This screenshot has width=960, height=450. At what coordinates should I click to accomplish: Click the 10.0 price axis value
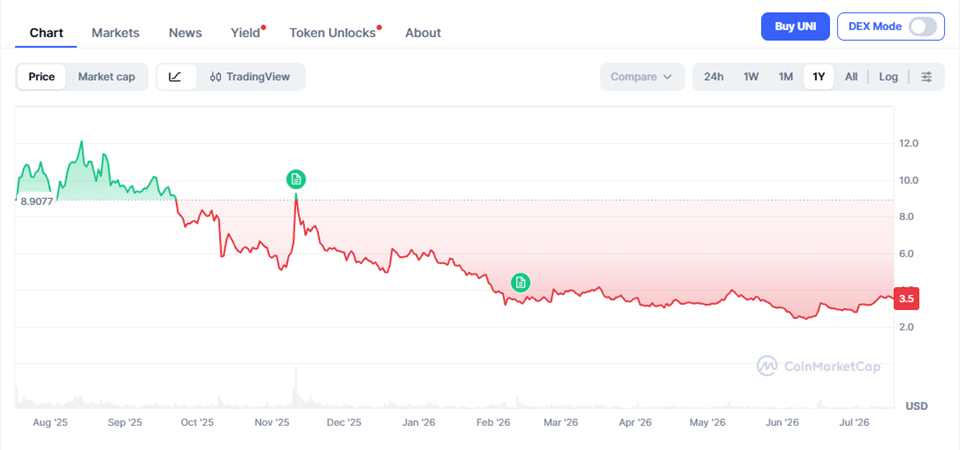coord(909,180)
